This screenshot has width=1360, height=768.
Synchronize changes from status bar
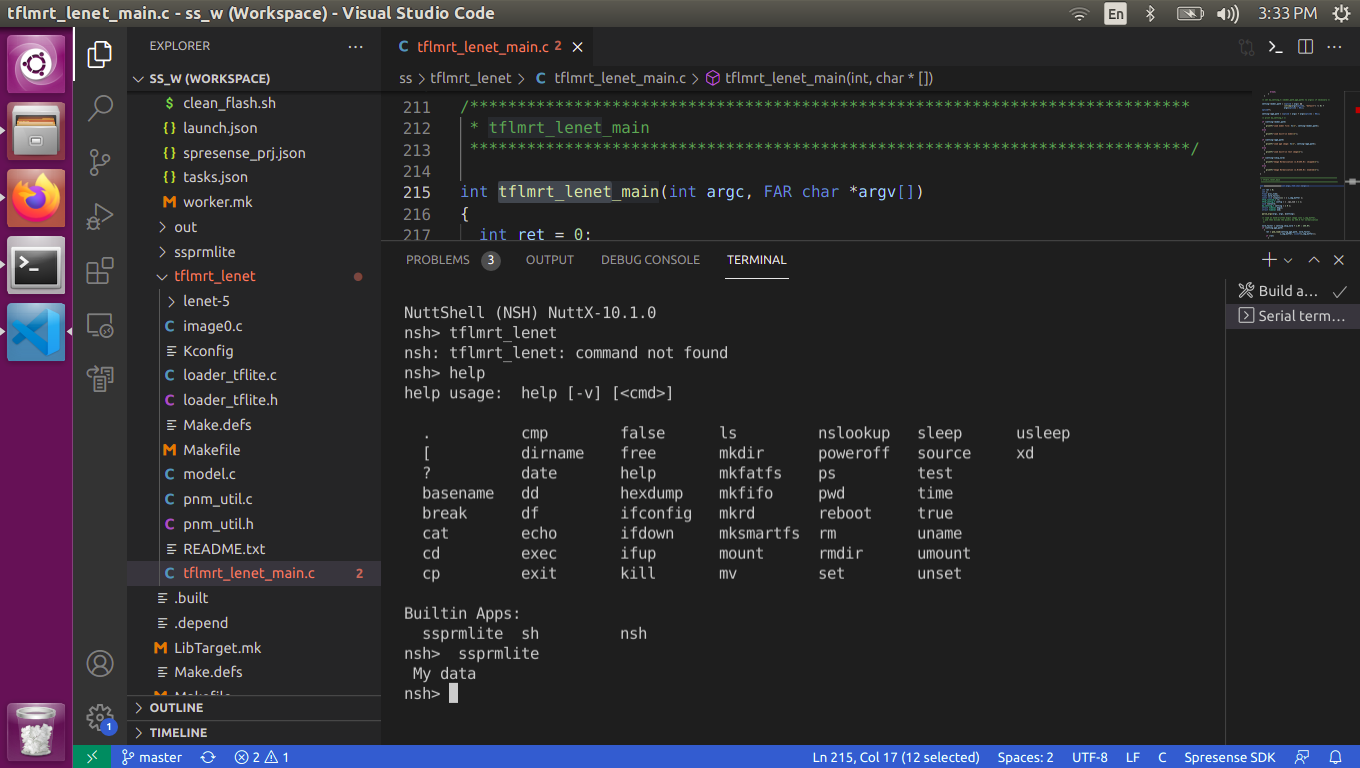tap(208, 757)
